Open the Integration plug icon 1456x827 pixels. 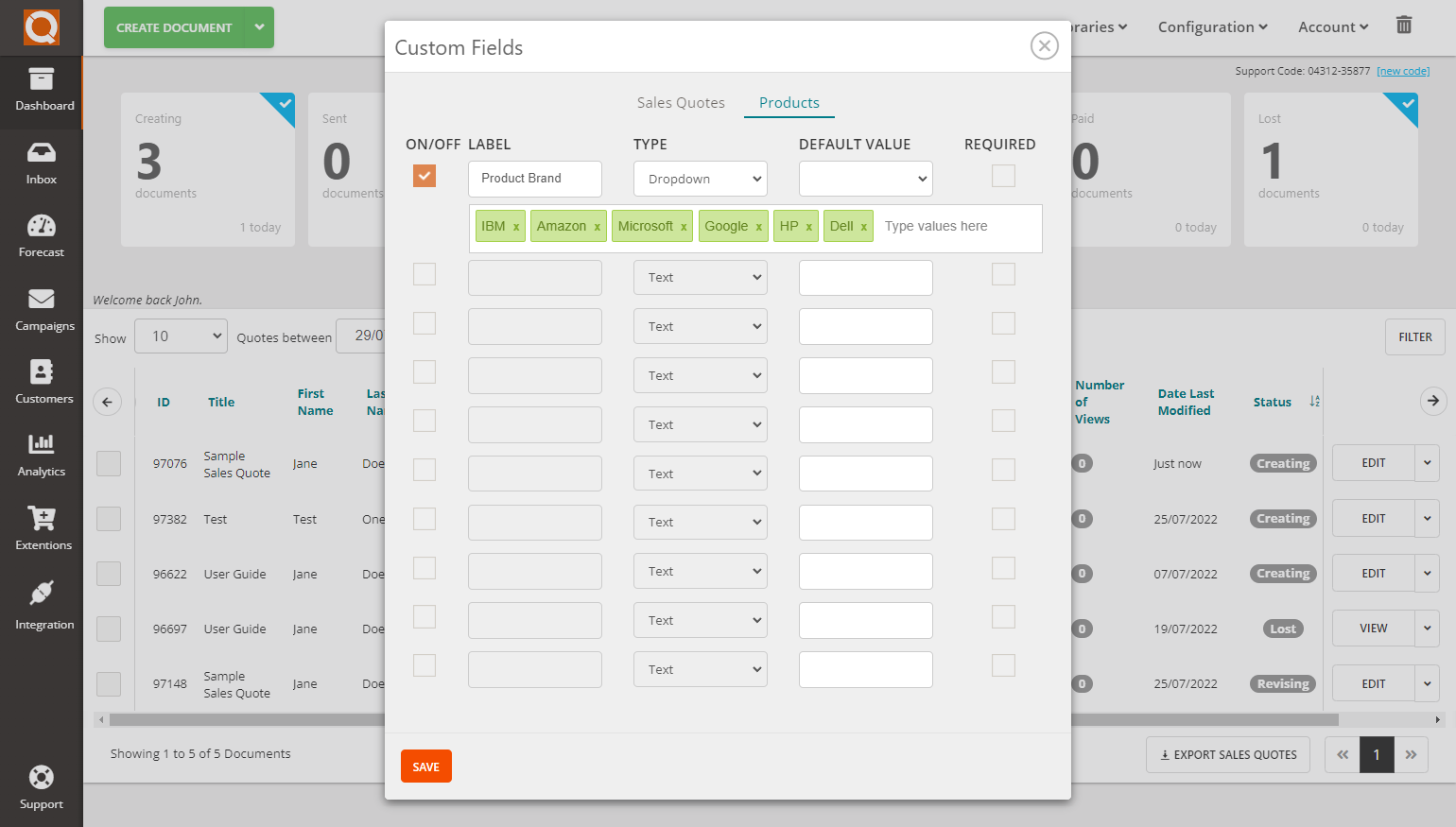click(41, 603)
